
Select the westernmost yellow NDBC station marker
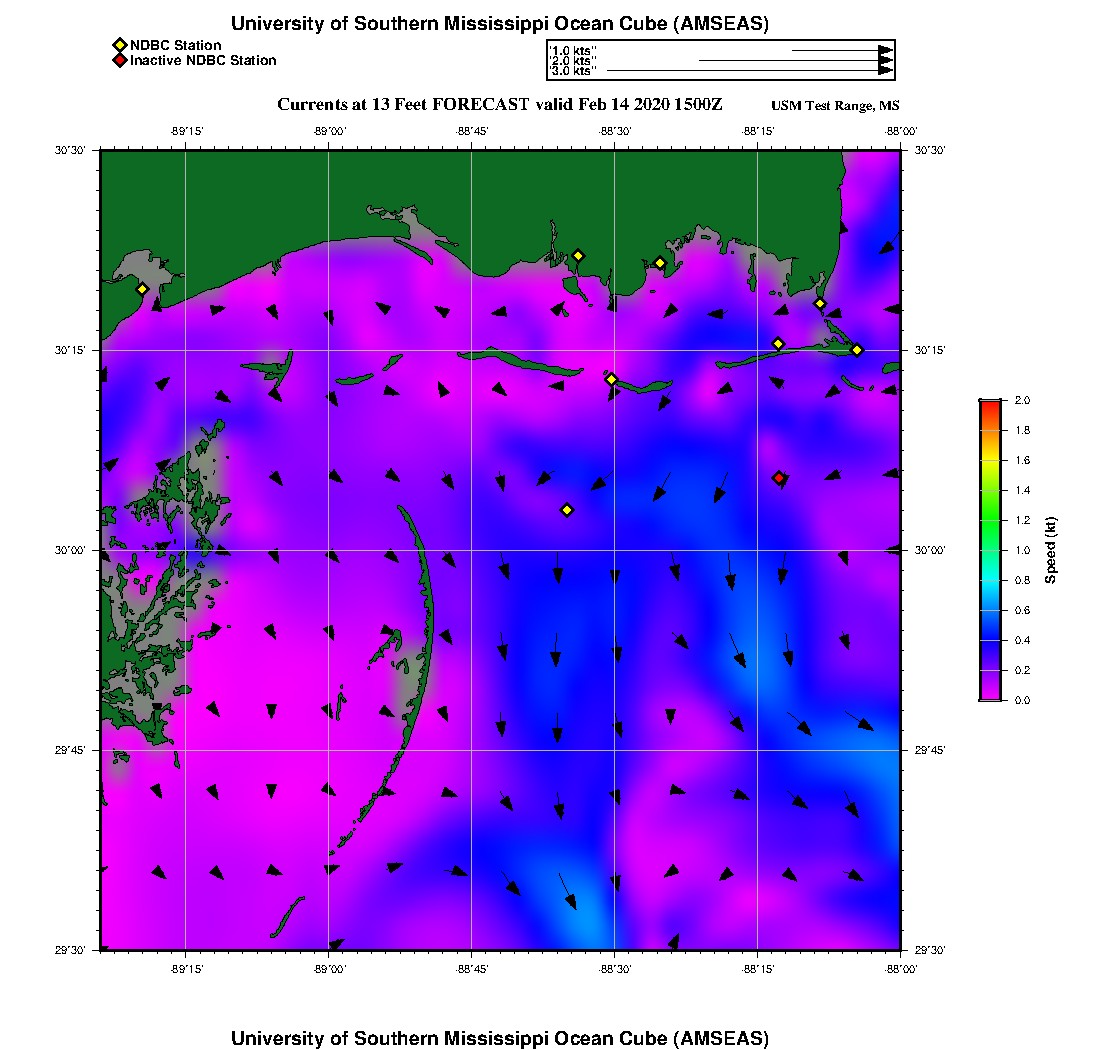click(x=143, y=289)
